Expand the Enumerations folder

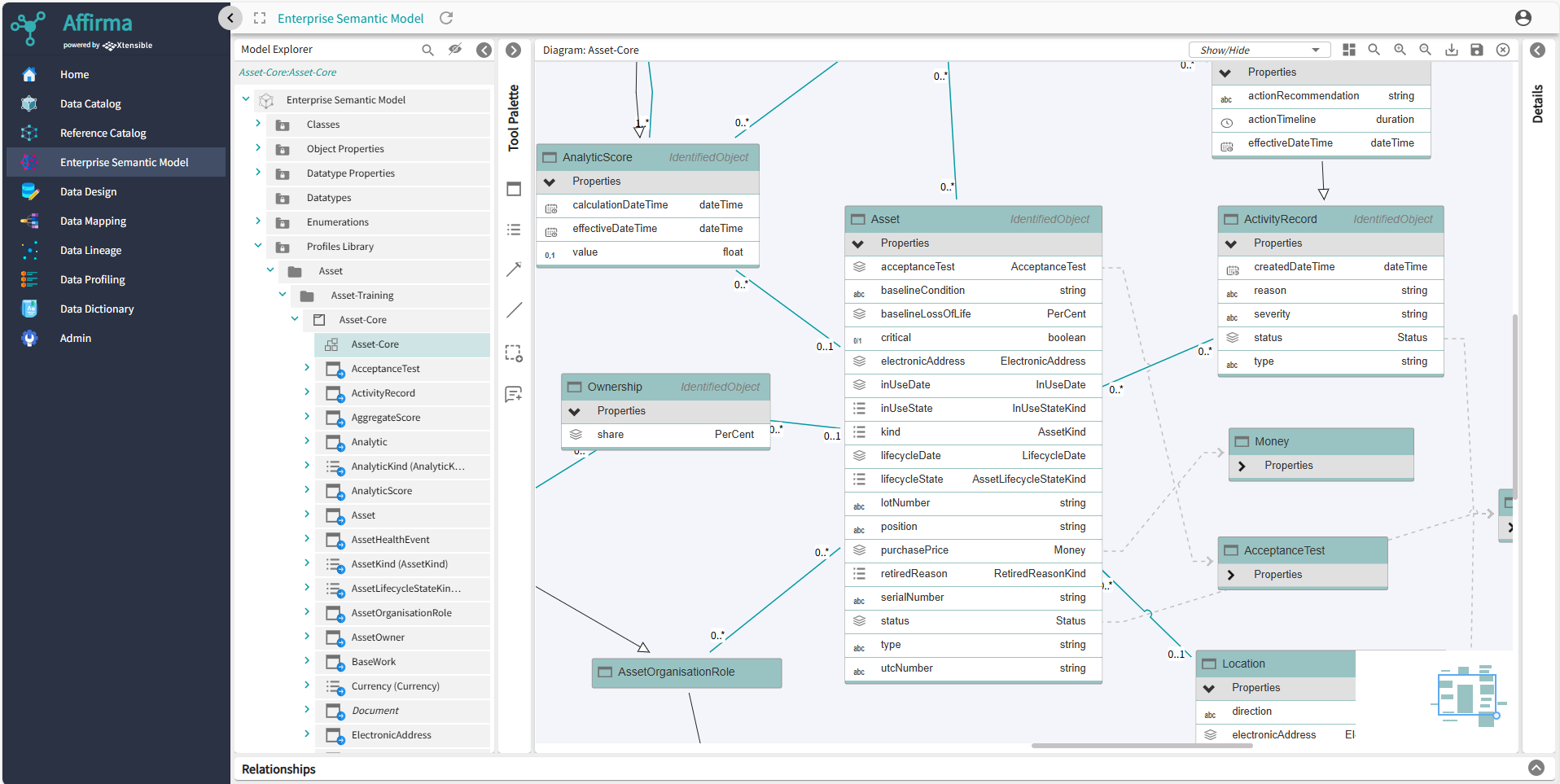pos(258,221)
